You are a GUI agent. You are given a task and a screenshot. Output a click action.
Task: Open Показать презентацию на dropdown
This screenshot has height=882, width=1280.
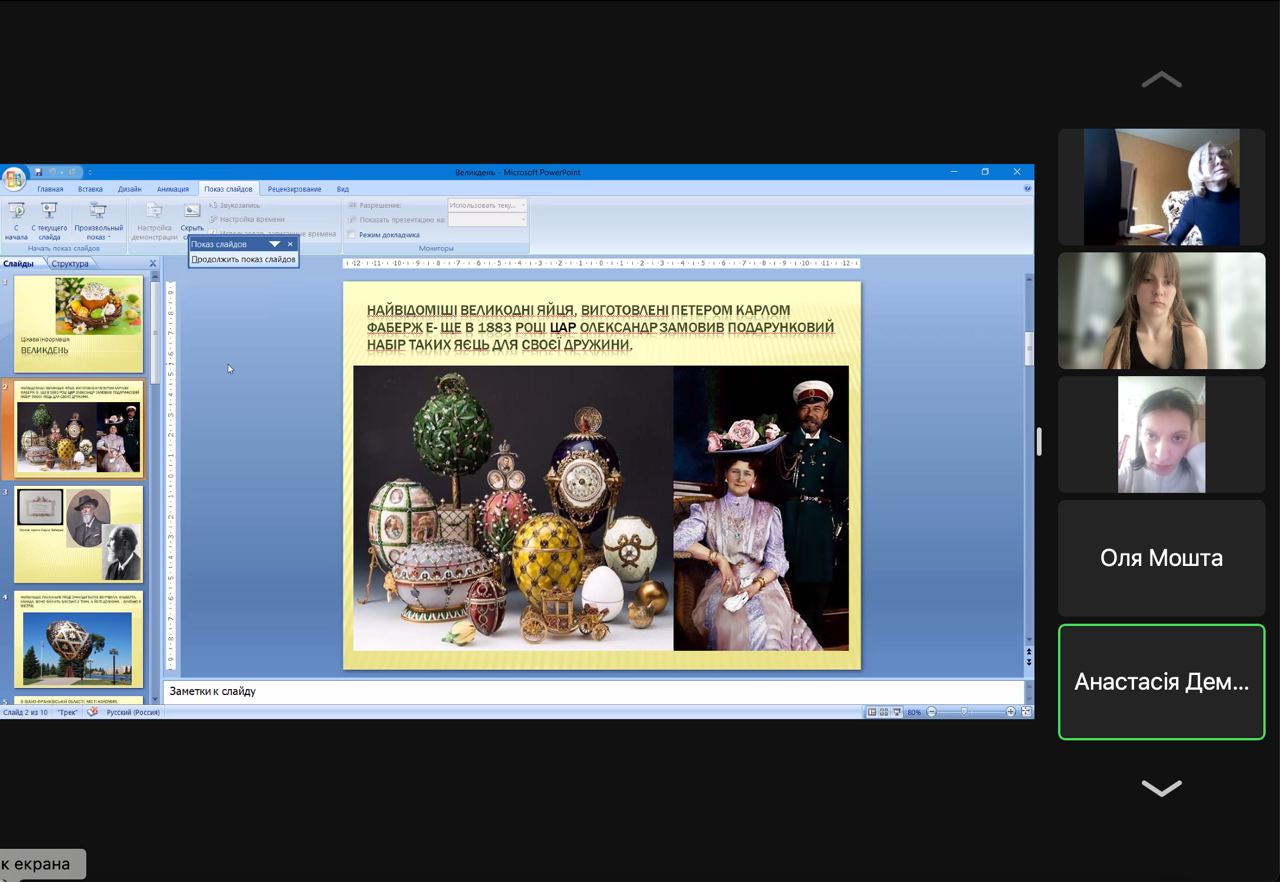(486, 219)
